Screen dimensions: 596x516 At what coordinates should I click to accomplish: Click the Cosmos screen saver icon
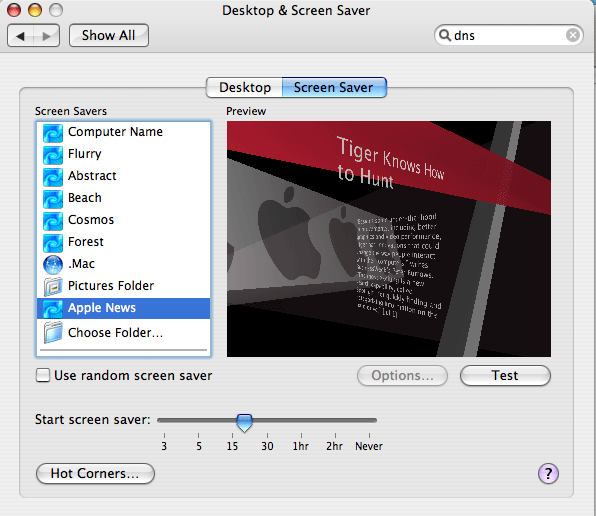pos(53,221)
